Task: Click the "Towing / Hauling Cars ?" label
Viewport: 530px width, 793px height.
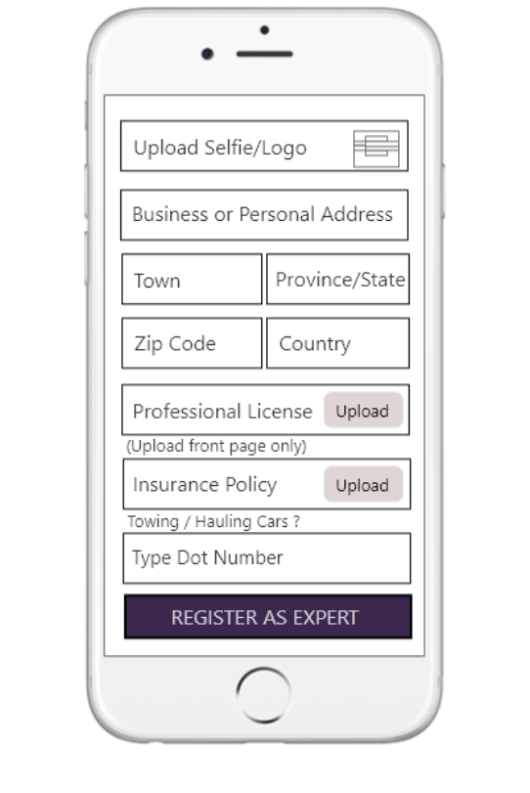Action: [x=213, y=521]
